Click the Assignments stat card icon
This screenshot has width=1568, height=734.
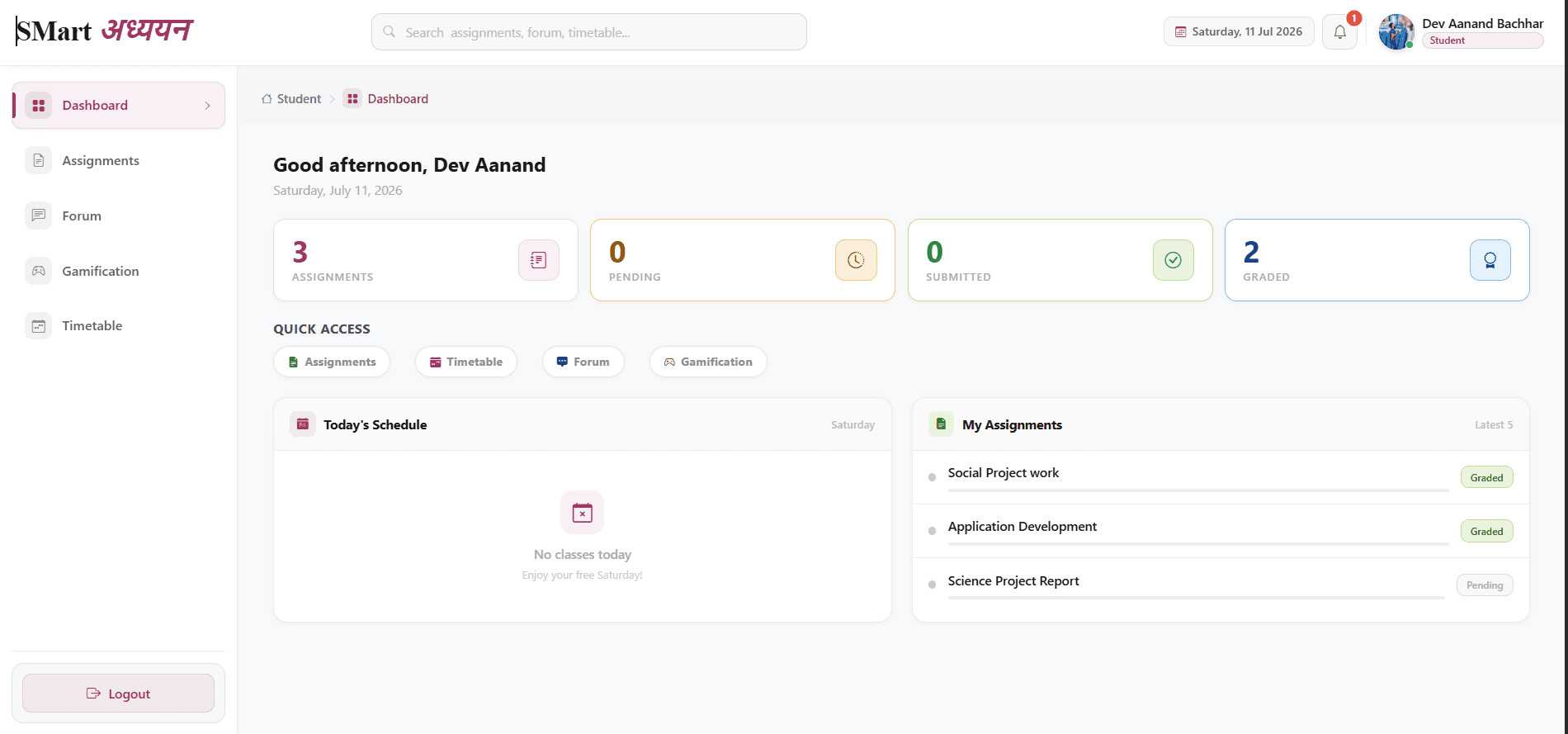[539, 260]
